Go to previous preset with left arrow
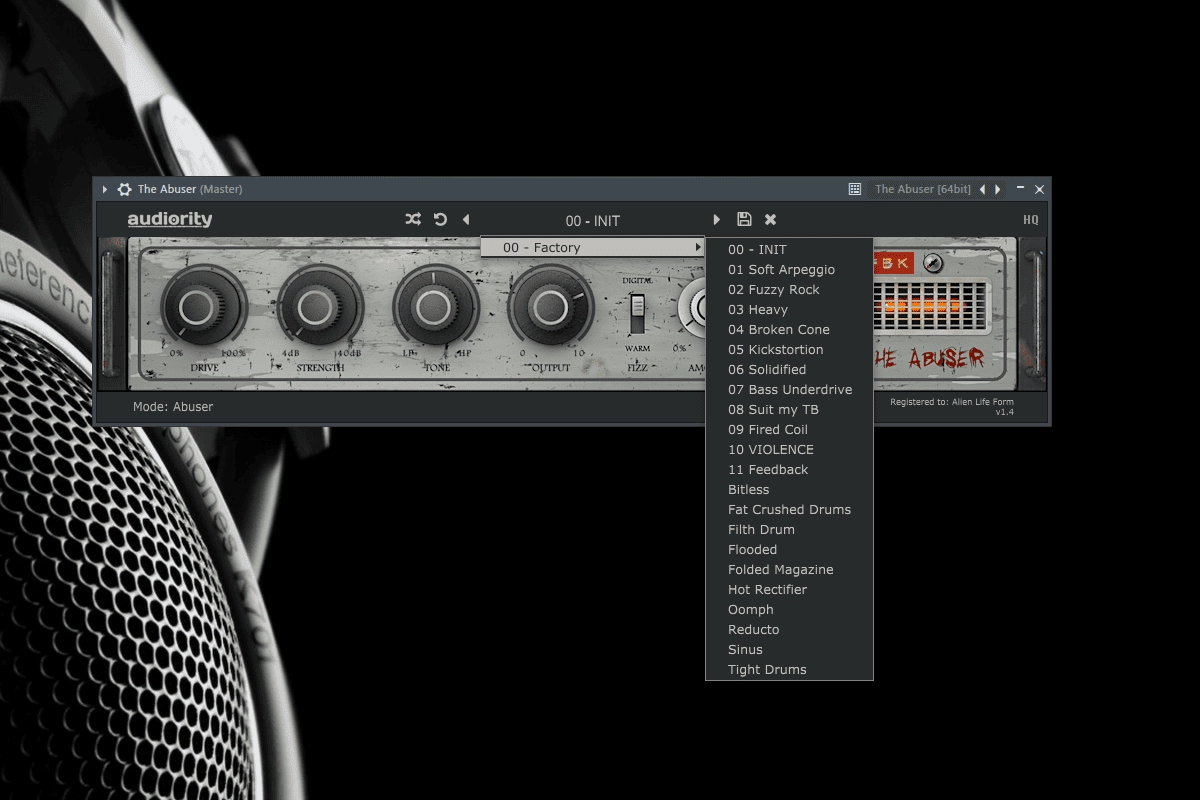The image size is (1200, 800). point(466,219)
